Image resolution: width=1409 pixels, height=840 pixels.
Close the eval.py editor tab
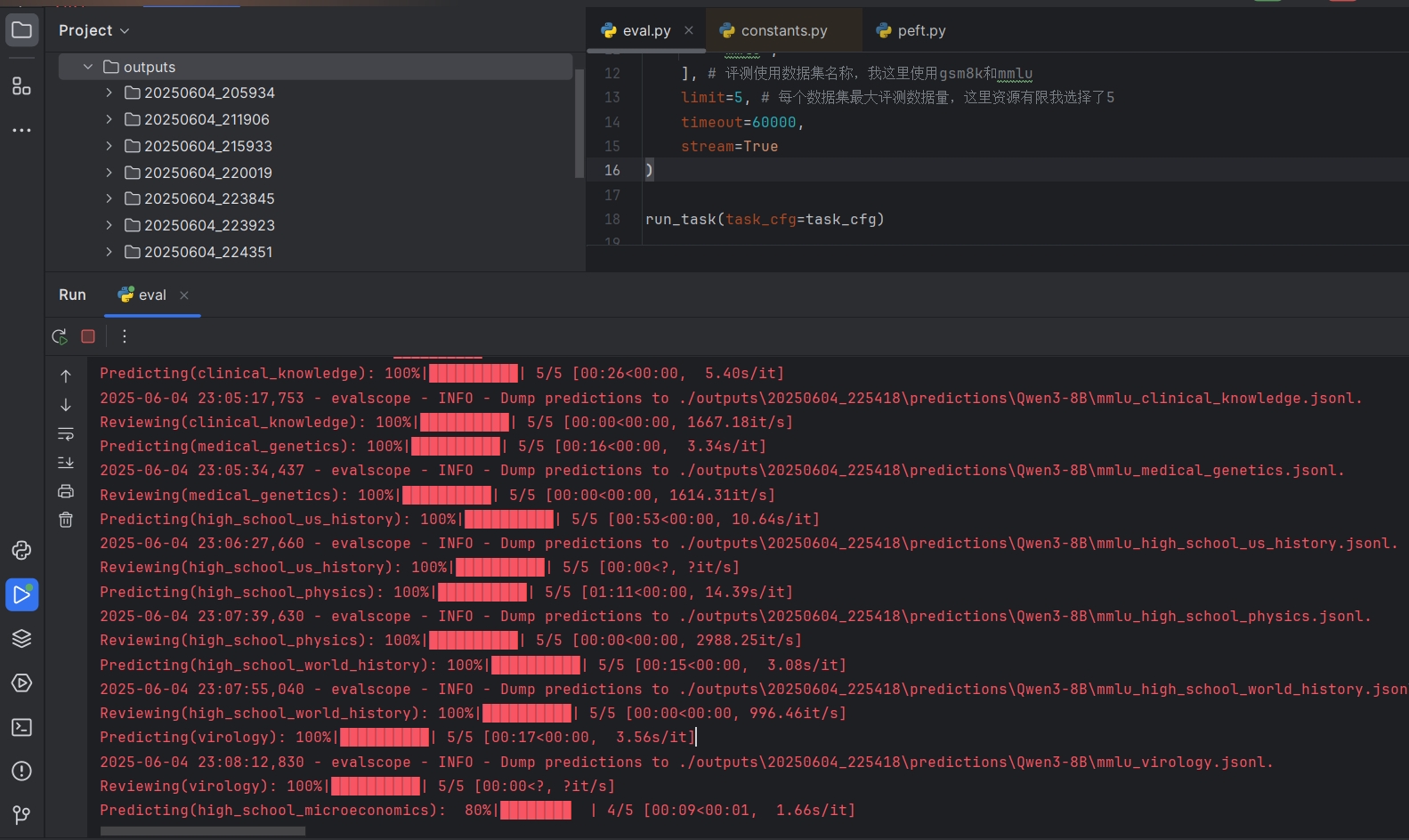[689, 30]
